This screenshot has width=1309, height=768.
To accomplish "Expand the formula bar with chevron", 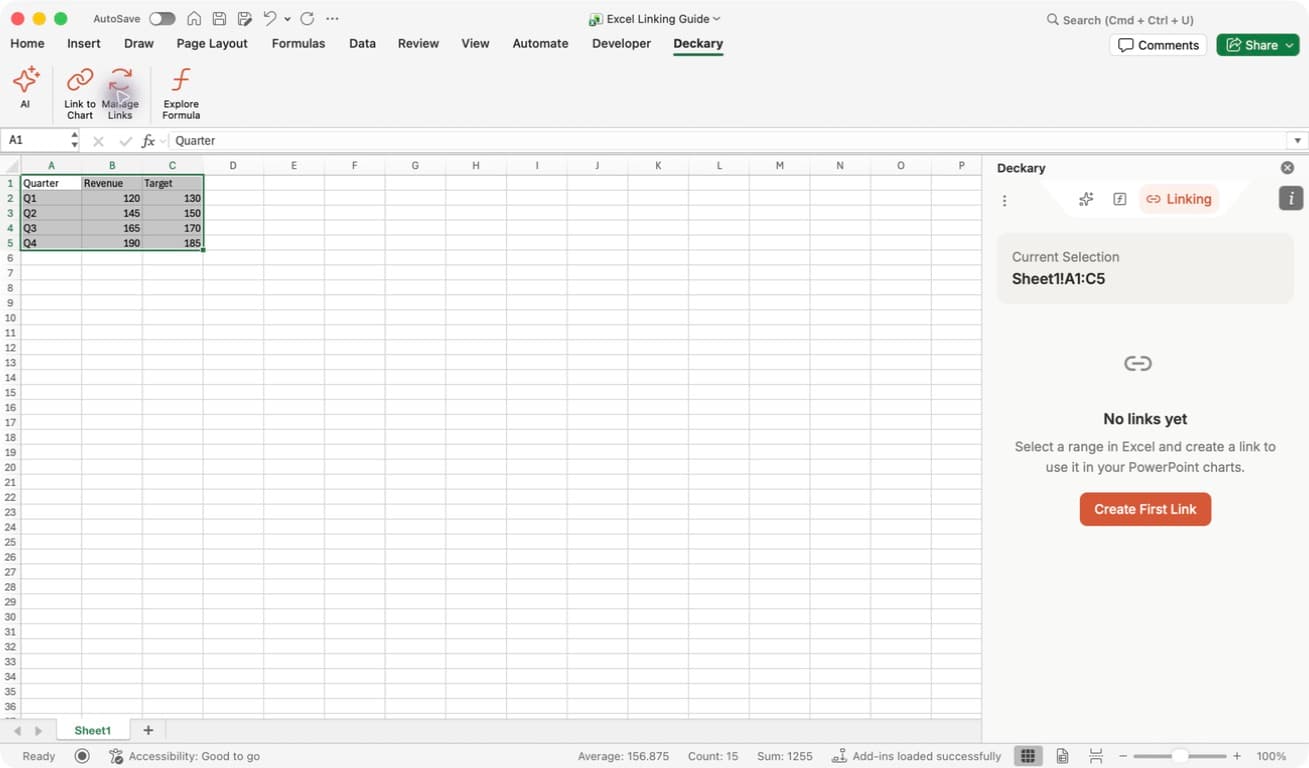I will click(1297, 141).
